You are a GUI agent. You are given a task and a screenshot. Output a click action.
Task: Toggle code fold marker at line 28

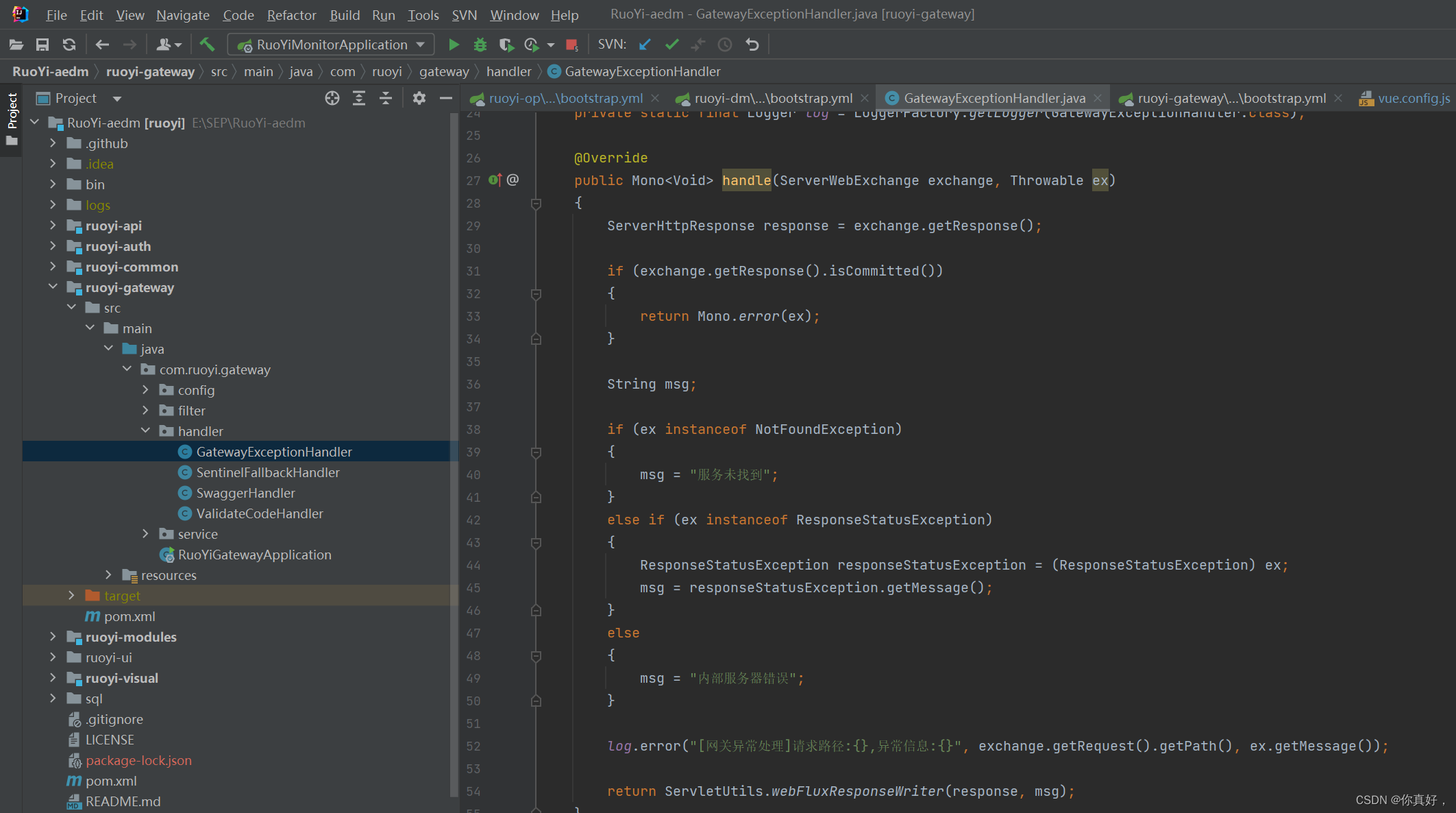tap(536, 203)
